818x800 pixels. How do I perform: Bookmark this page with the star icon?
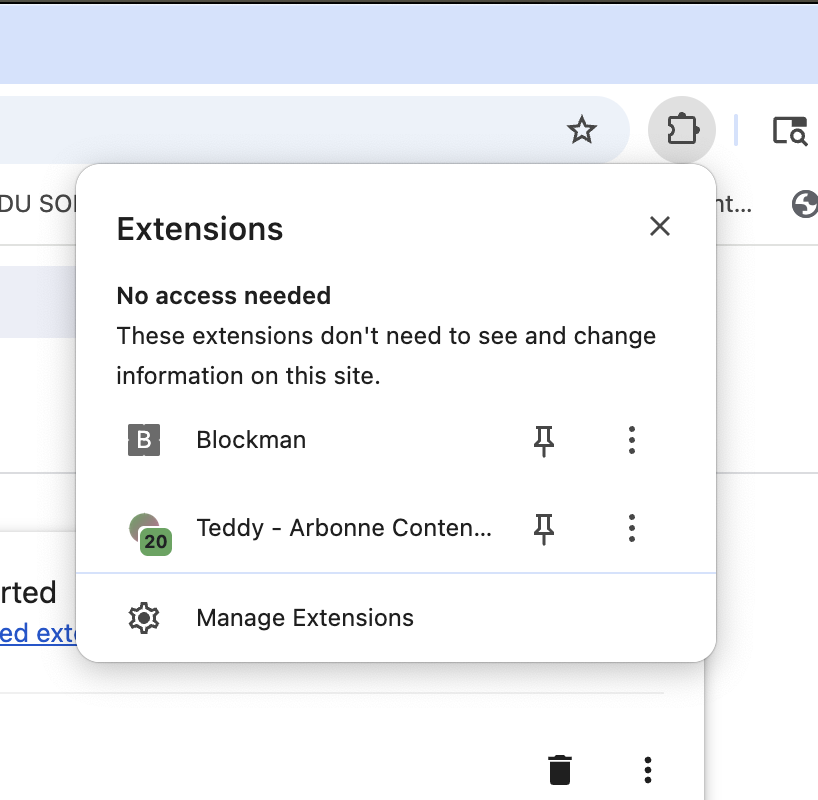[x=581, y=130]
